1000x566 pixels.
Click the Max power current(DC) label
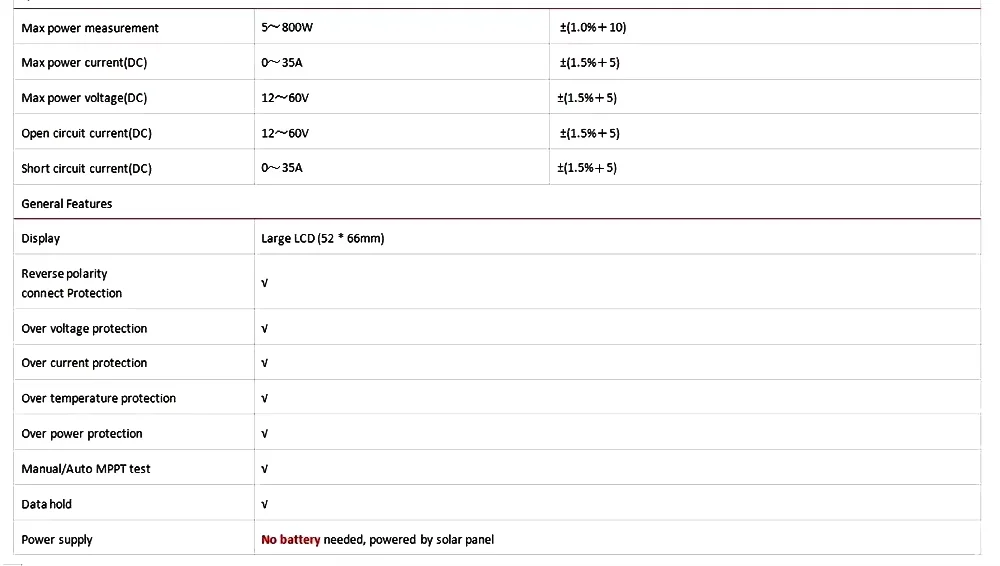point(84,63)
